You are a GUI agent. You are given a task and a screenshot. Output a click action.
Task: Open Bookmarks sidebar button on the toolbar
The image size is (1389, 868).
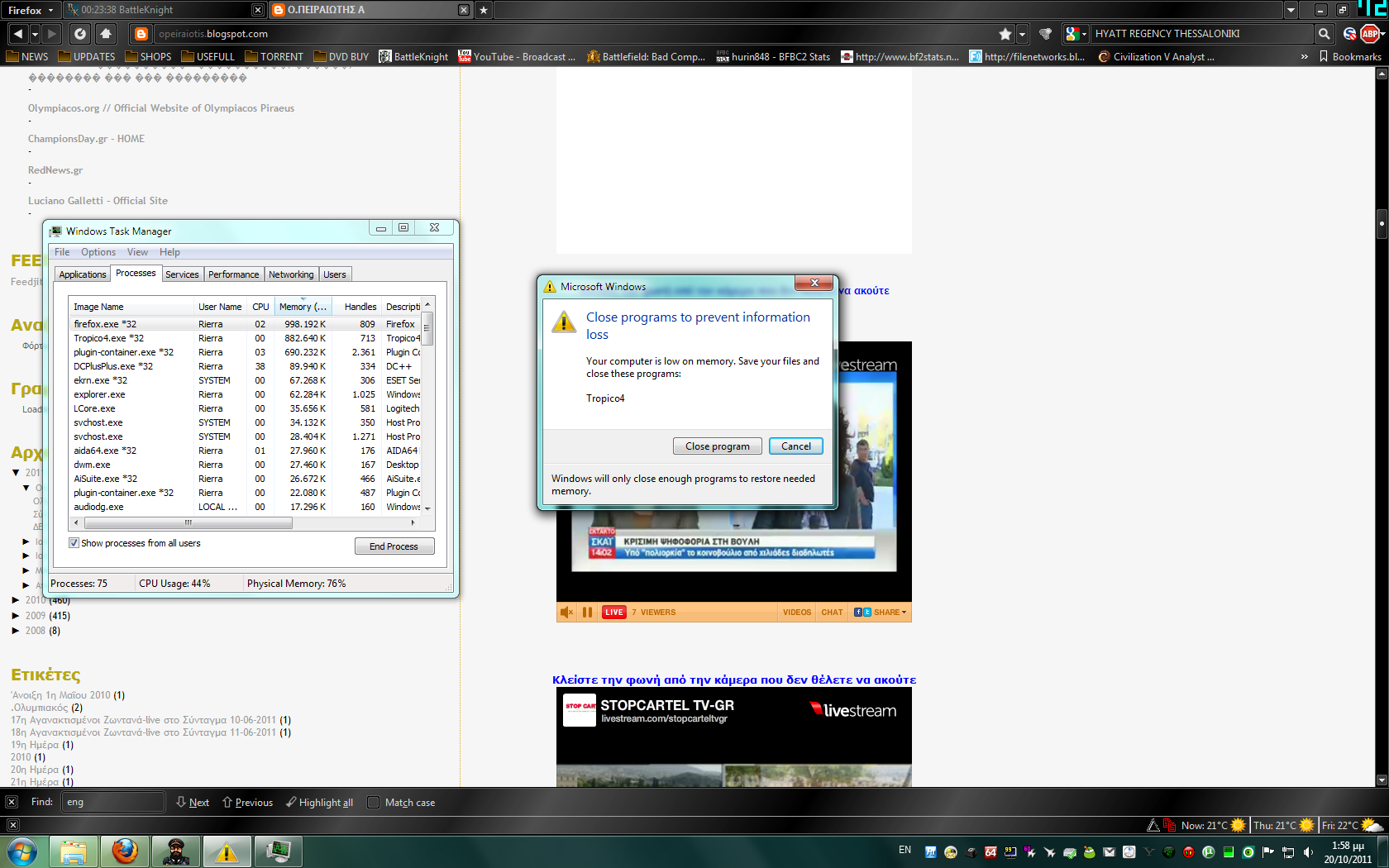coord(1349,57)
